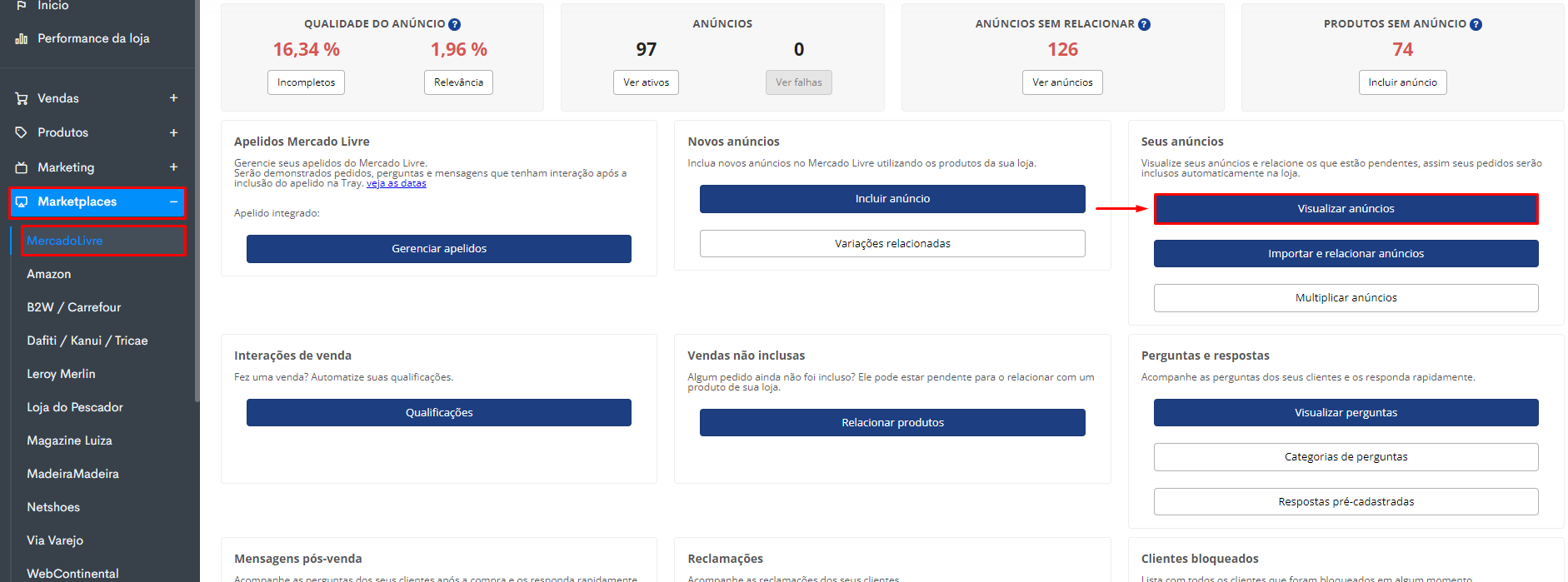The height and width of the screenshot is (582, 1568).
Task: Click Variações relacionadas button
Action: [892, 244]
